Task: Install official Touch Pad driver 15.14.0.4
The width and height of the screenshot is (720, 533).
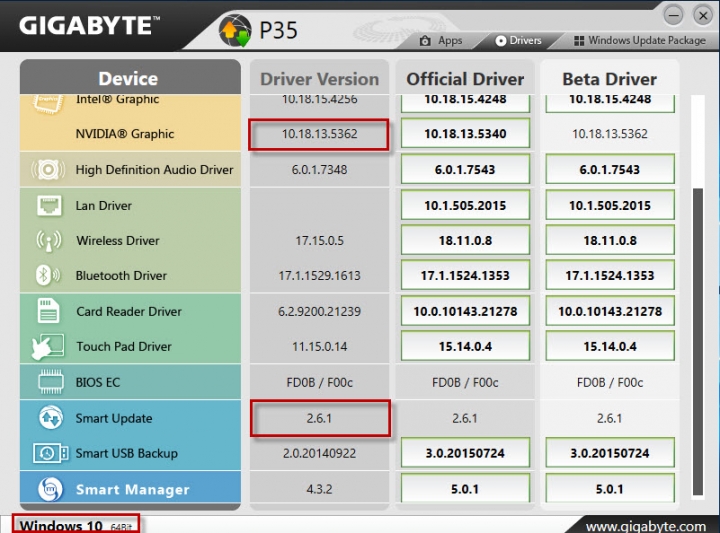Action: click(465, 346)
